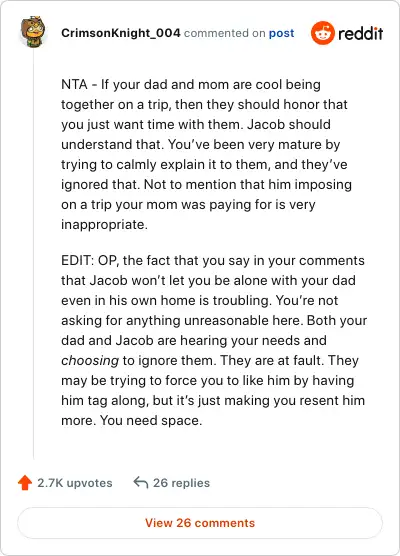
Task: Click the Reddit Snoo logo icon
Action: click(x=322, y=33)
